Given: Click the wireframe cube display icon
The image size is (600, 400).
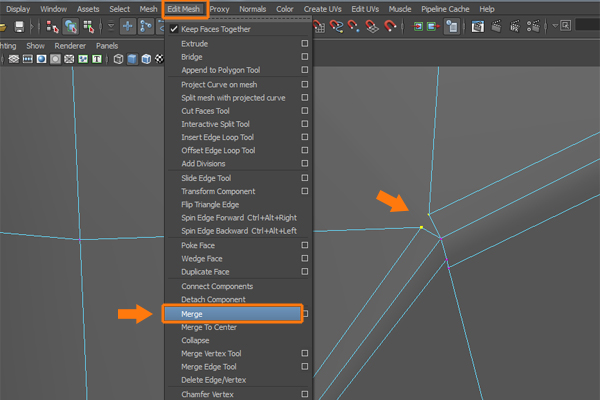Looking at the screenshot, I should (x=118, y=59).
